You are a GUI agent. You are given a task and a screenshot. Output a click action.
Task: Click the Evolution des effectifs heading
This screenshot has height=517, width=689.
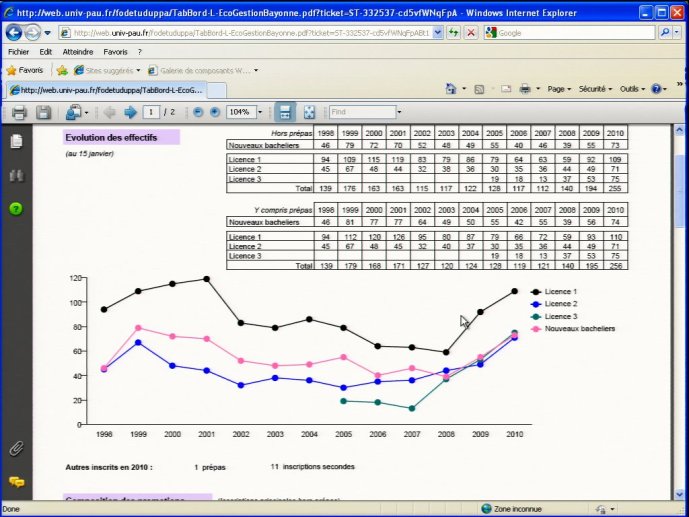(111, 137)
